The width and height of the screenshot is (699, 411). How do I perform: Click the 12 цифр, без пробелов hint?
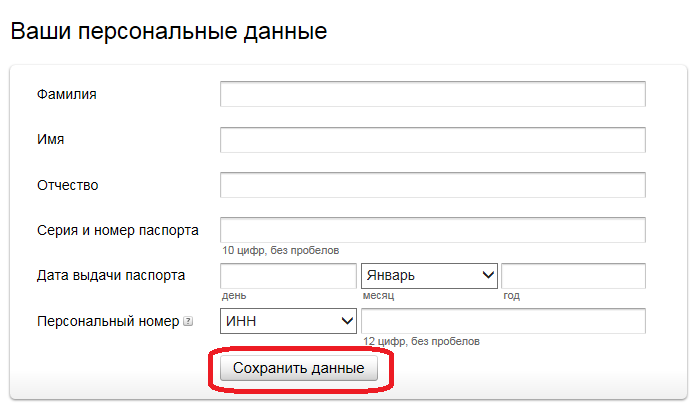(421, 342)
